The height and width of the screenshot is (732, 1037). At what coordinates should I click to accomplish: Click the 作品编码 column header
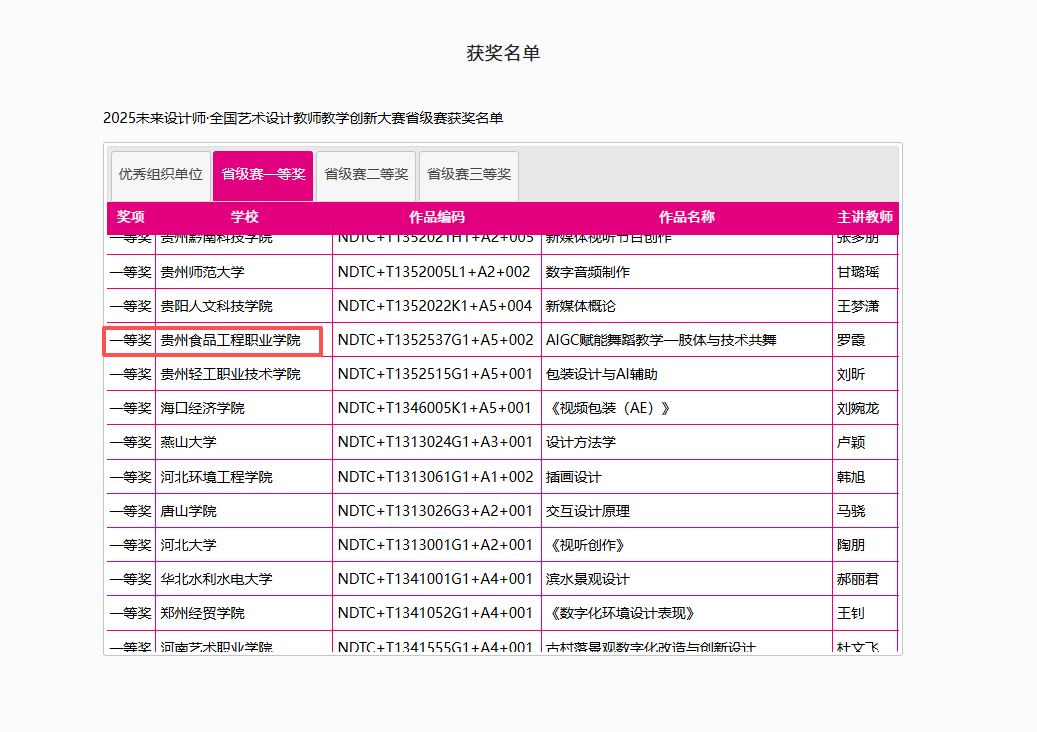[x=436, y=217]
